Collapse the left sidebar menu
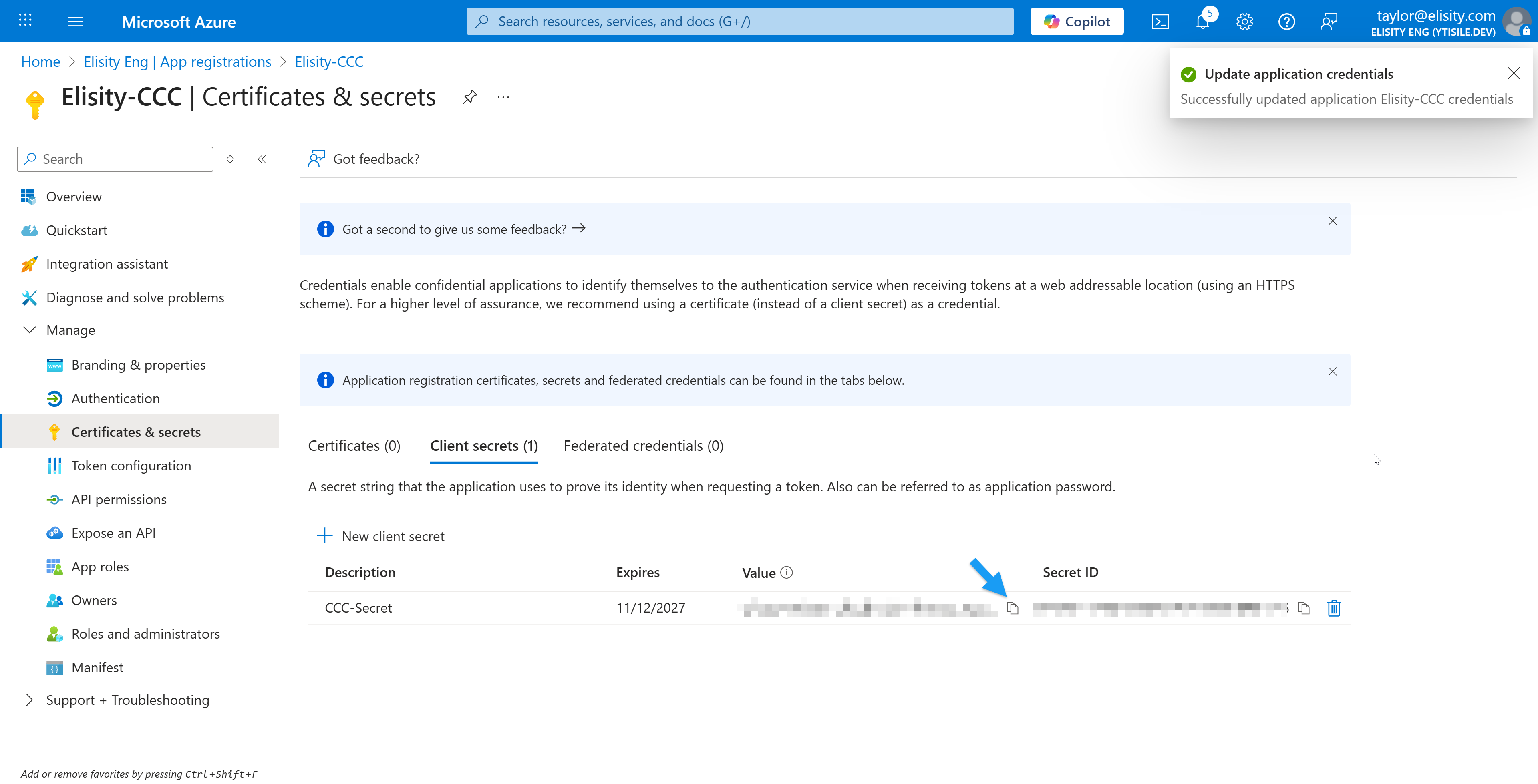1538x784 pixels. [x=262, y=159]
